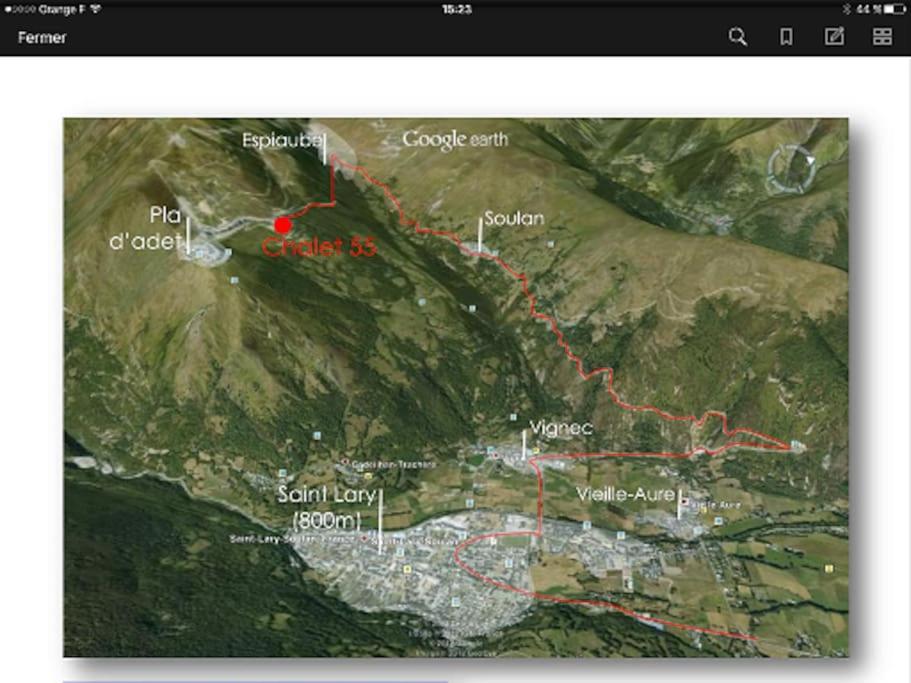
Task: Select the Espiaube map label
Action: 281,140
